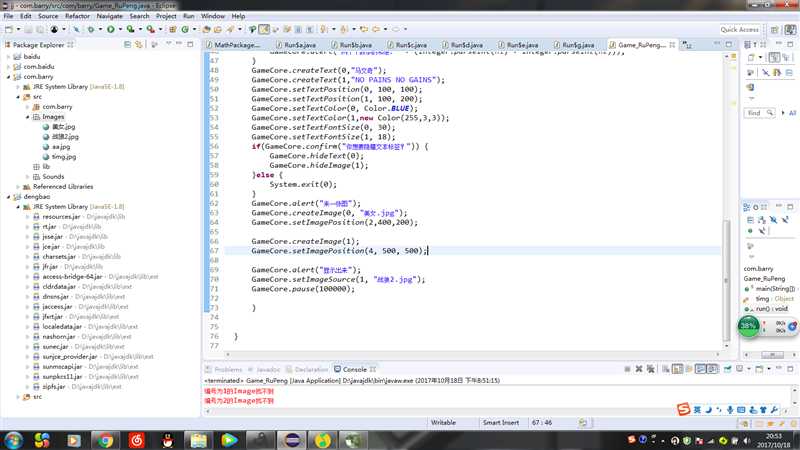Select the Declaration tab
This screenshot has width=800, height=450.
[x=311, y=369]
